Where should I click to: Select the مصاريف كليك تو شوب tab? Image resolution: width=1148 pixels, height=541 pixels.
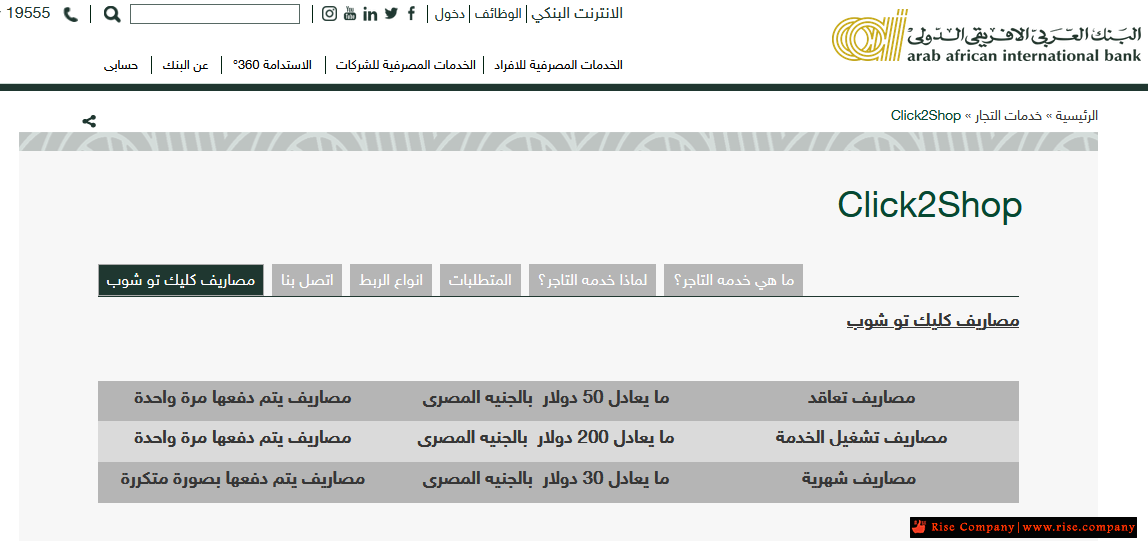(181, 280)
